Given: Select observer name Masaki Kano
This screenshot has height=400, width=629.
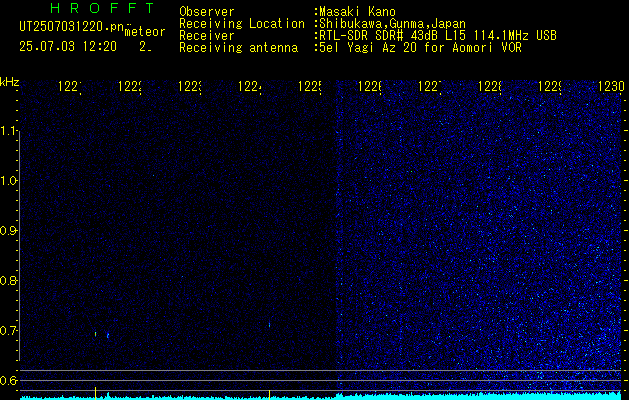Looking at the screenshot, I should click(357, 12).
